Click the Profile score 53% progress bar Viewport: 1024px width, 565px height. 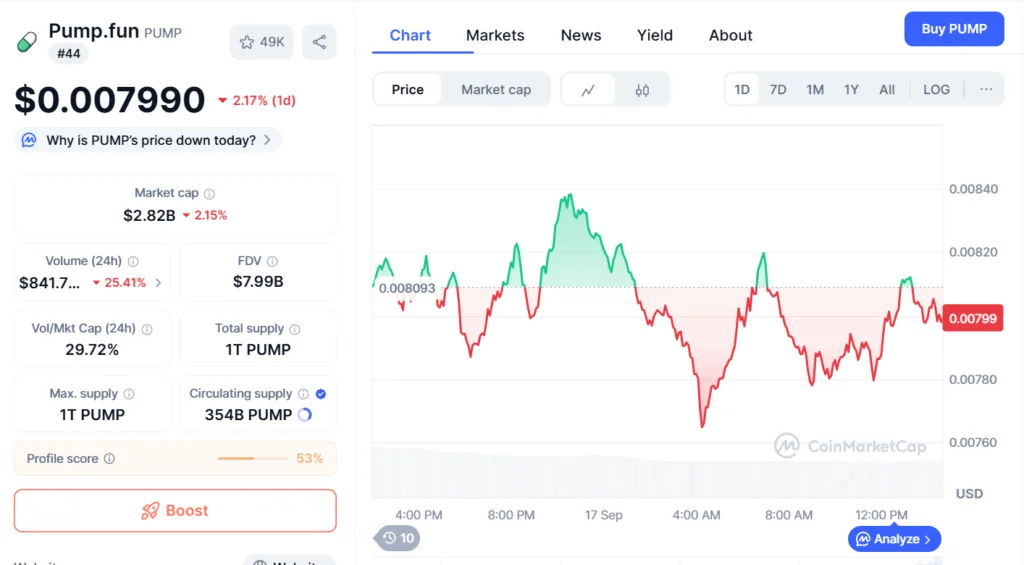click(x=252, y=459)
